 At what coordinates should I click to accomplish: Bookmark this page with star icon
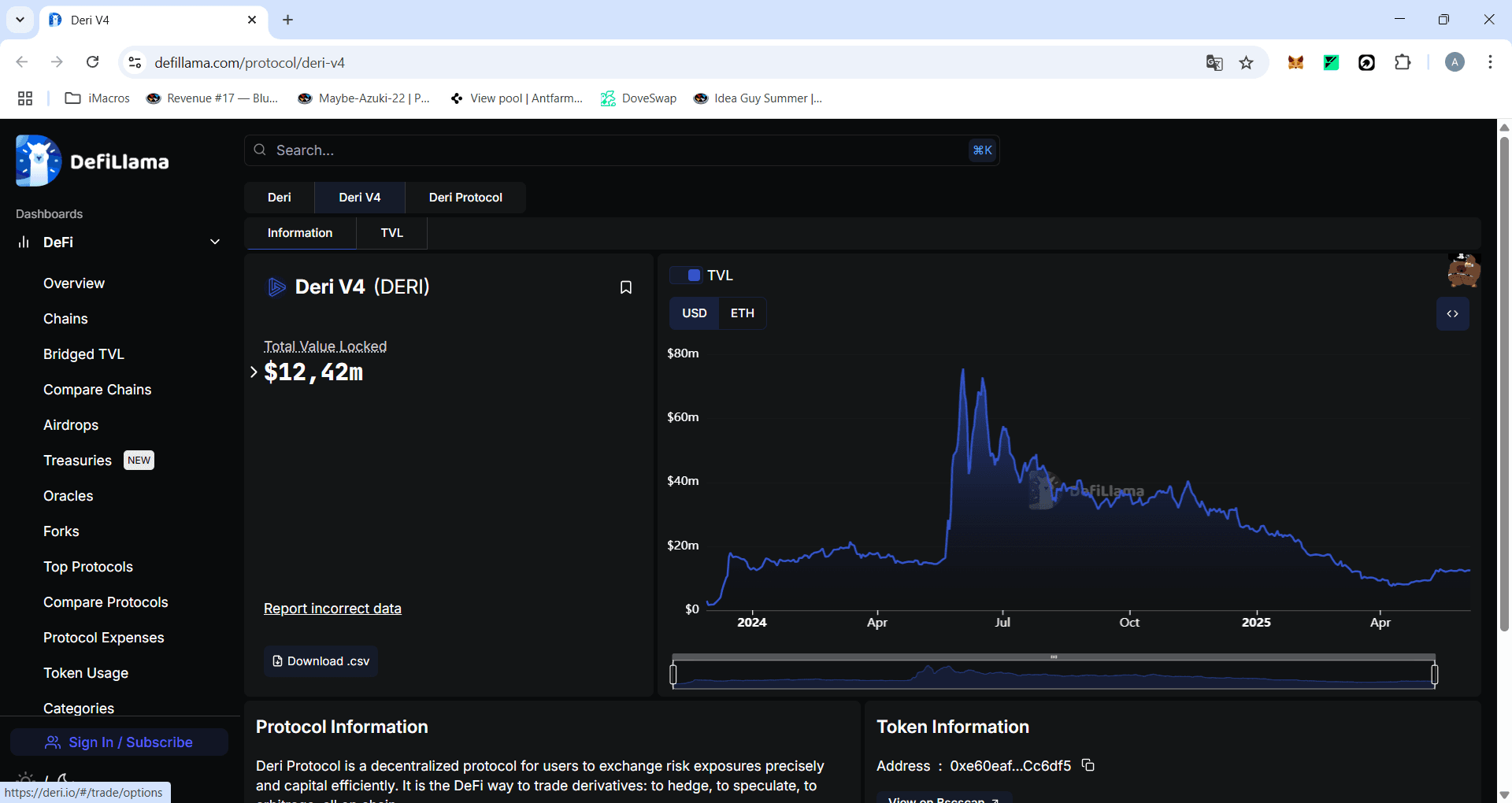(1246, 63)
